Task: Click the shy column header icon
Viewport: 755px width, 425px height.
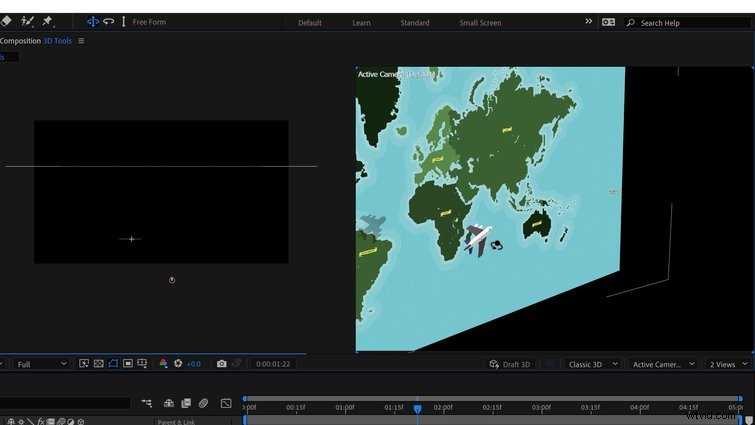Action: point(11,422)
